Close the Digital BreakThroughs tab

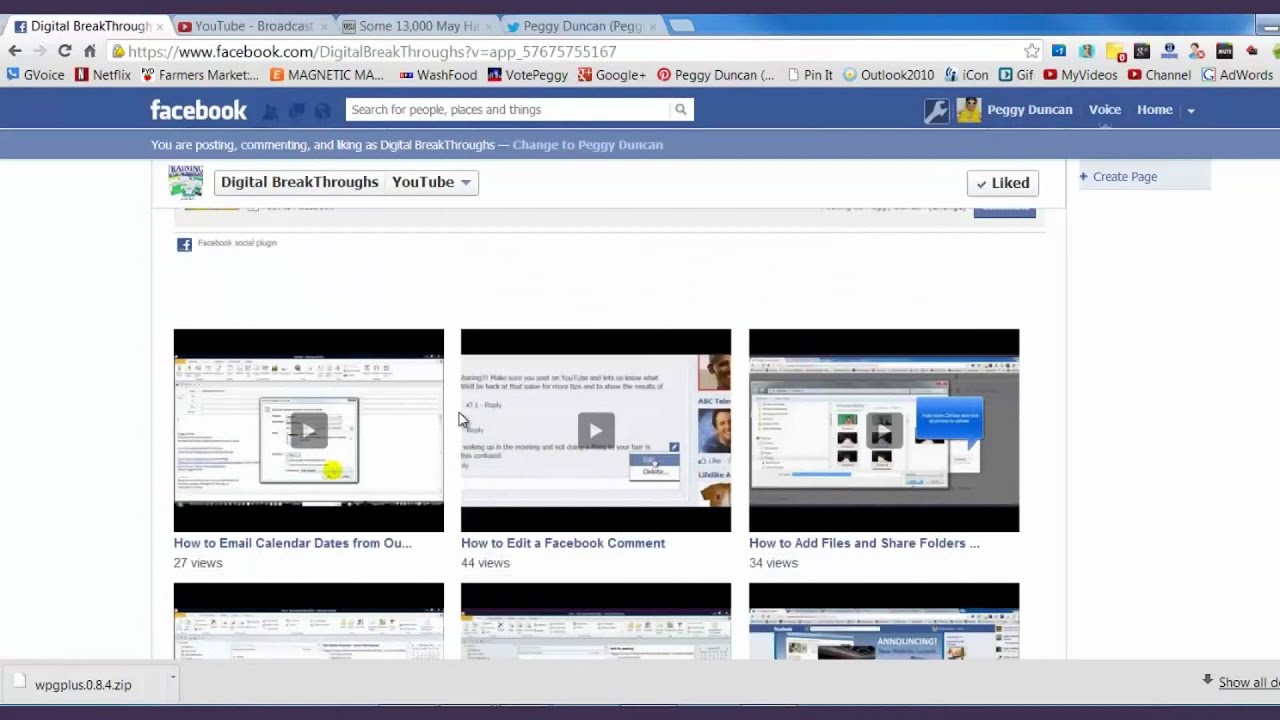[x=159, y=27]
